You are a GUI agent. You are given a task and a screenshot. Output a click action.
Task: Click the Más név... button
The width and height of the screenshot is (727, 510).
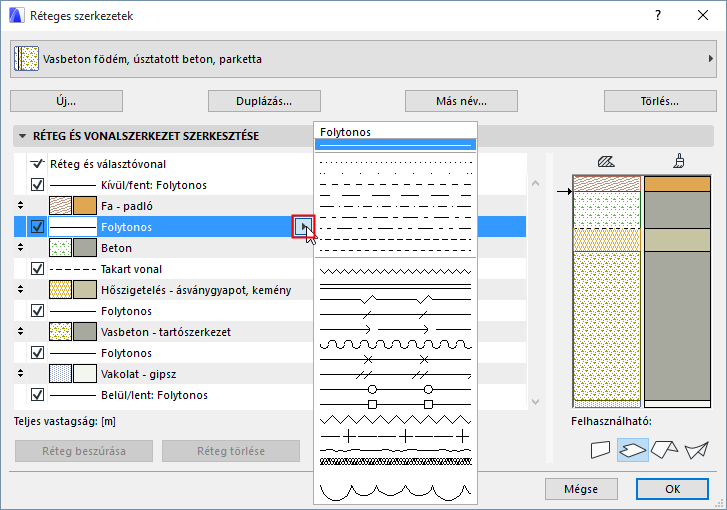point(461,101)
